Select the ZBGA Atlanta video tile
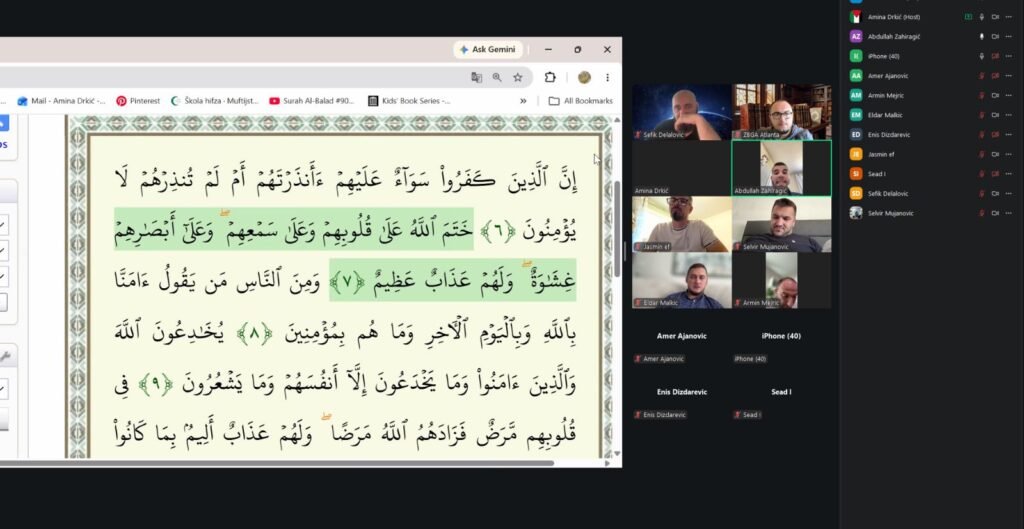Screen dimensions: 1024x529 [782, 112]
